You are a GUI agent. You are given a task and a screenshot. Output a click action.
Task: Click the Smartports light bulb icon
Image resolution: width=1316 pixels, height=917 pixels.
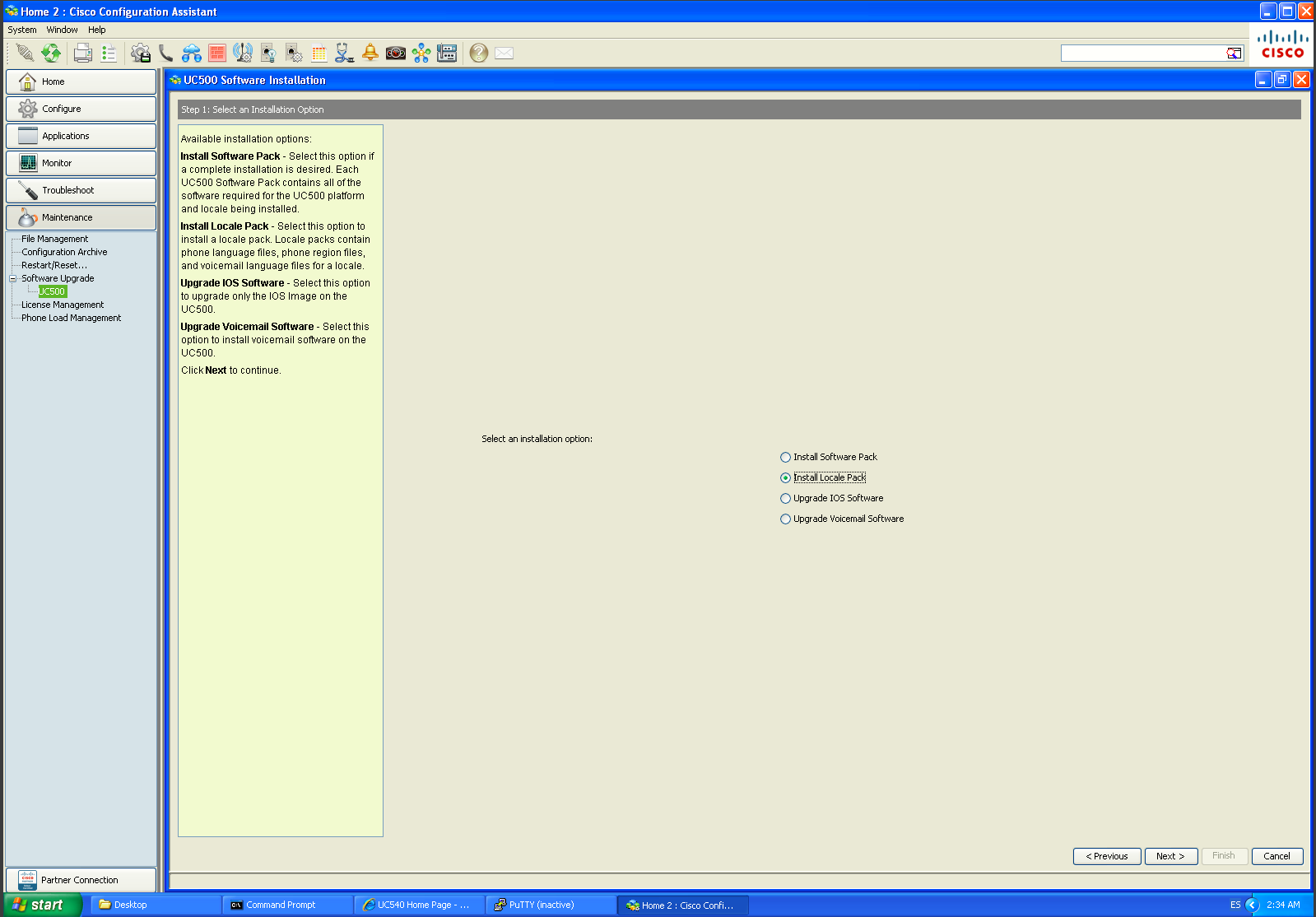(268, 53)
